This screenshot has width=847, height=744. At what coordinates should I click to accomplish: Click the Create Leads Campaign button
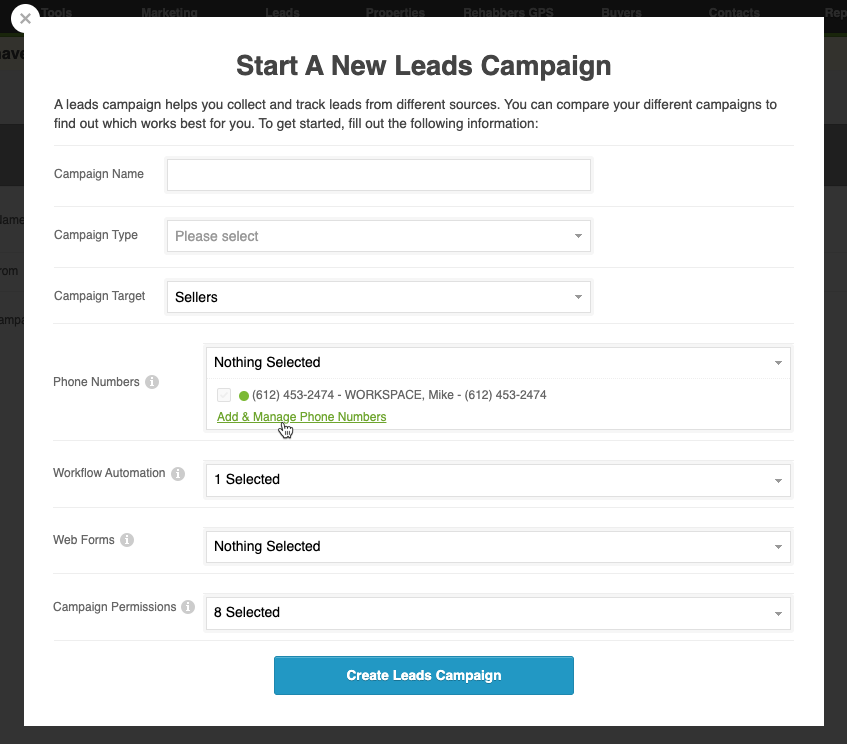(424, 675)
